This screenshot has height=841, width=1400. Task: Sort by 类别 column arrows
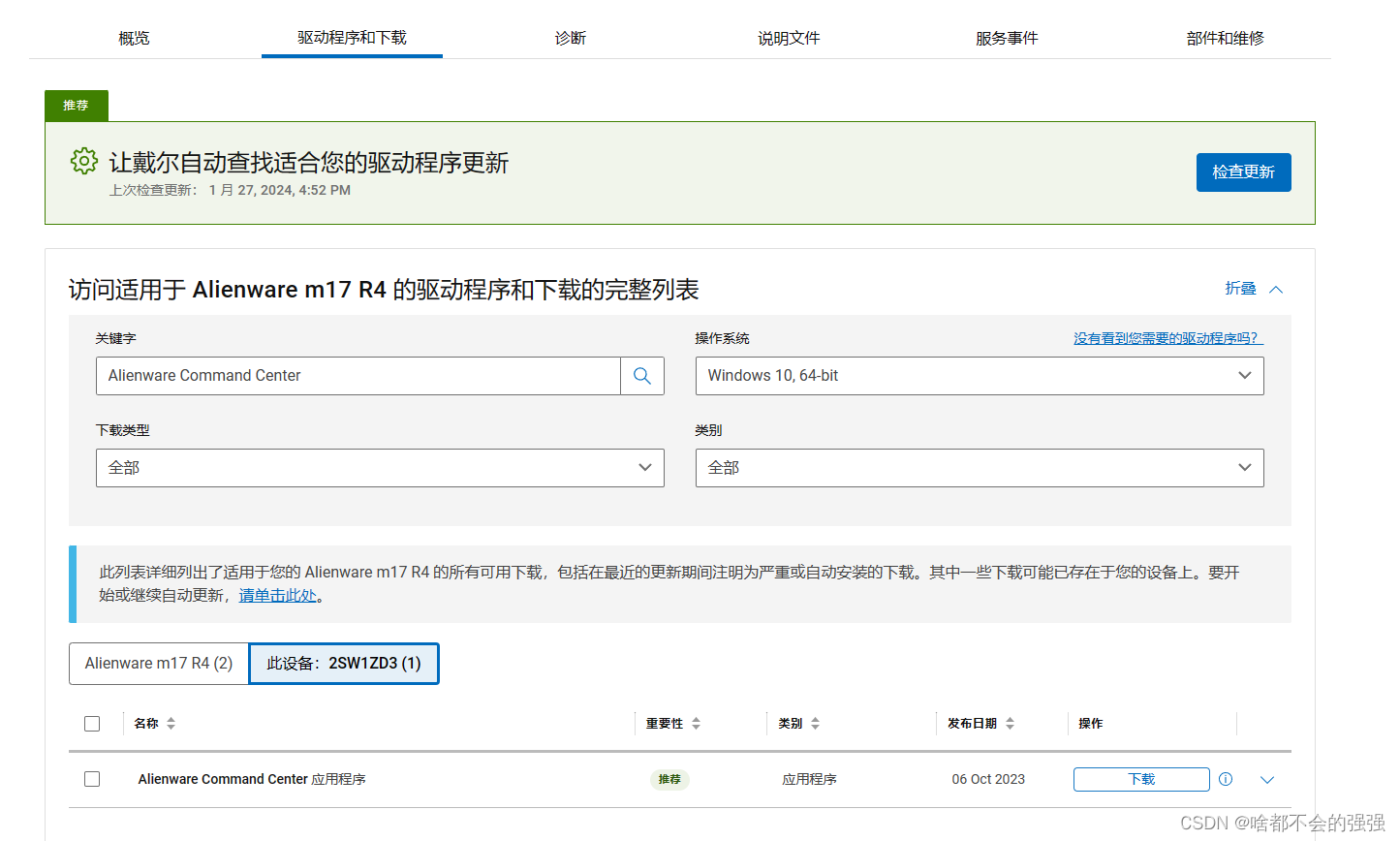(815, 724)
